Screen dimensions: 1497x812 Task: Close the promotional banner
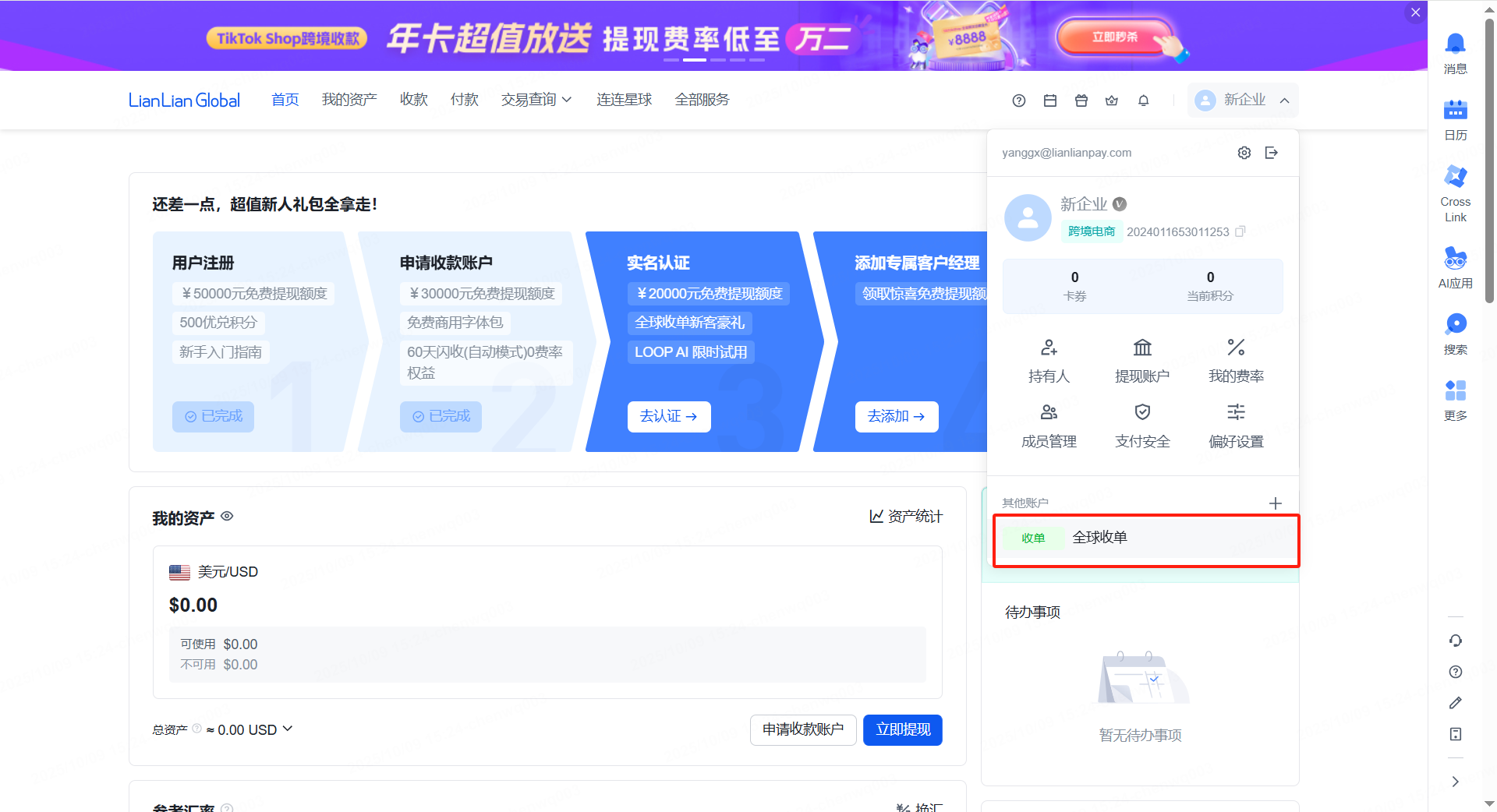(1415, 12)
